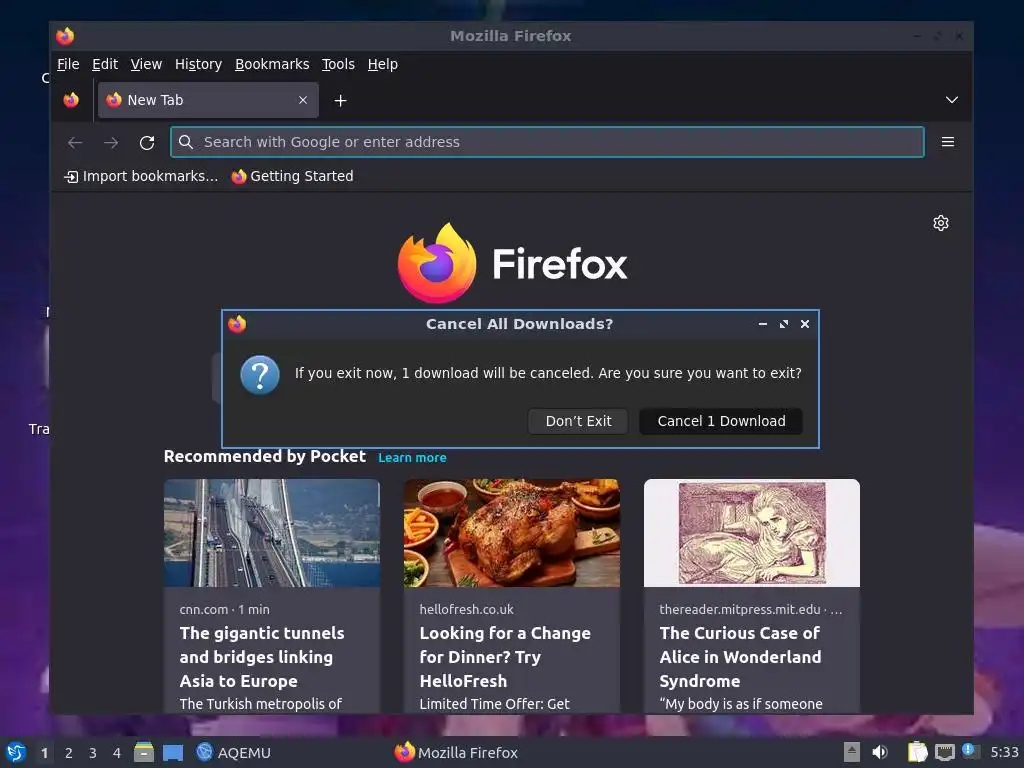
Task: Open the network connection tray icon
Action: (944, 752)
